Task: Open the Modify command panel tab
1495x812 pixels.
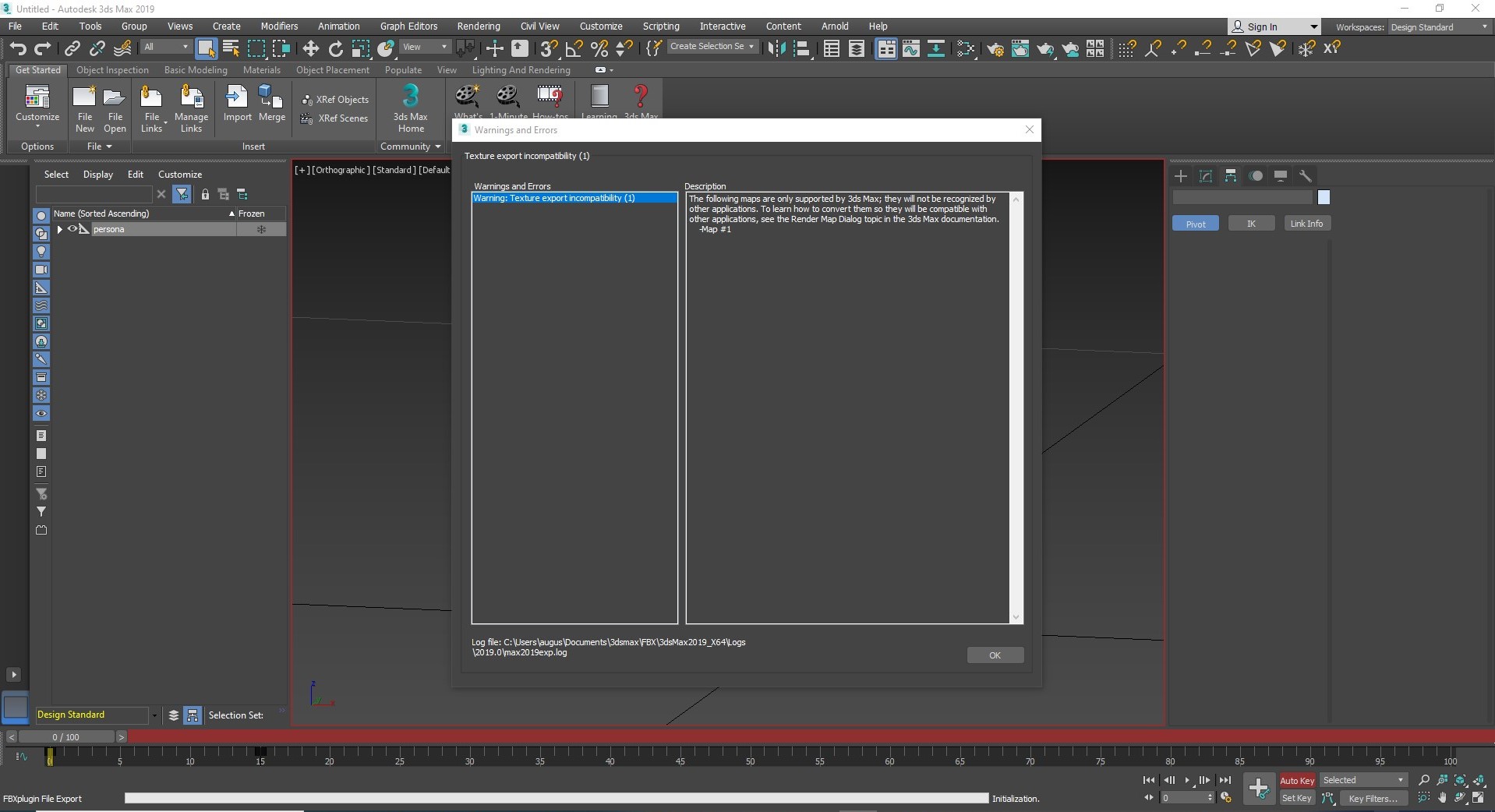Action: pyautogui.click(x=1206, y=176)
